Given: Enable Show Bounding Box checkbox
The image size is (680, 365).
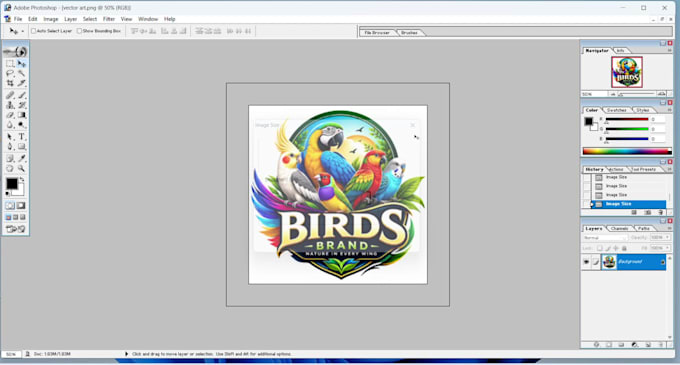Looking at the screenshot, I should click(x=79, y=31).
